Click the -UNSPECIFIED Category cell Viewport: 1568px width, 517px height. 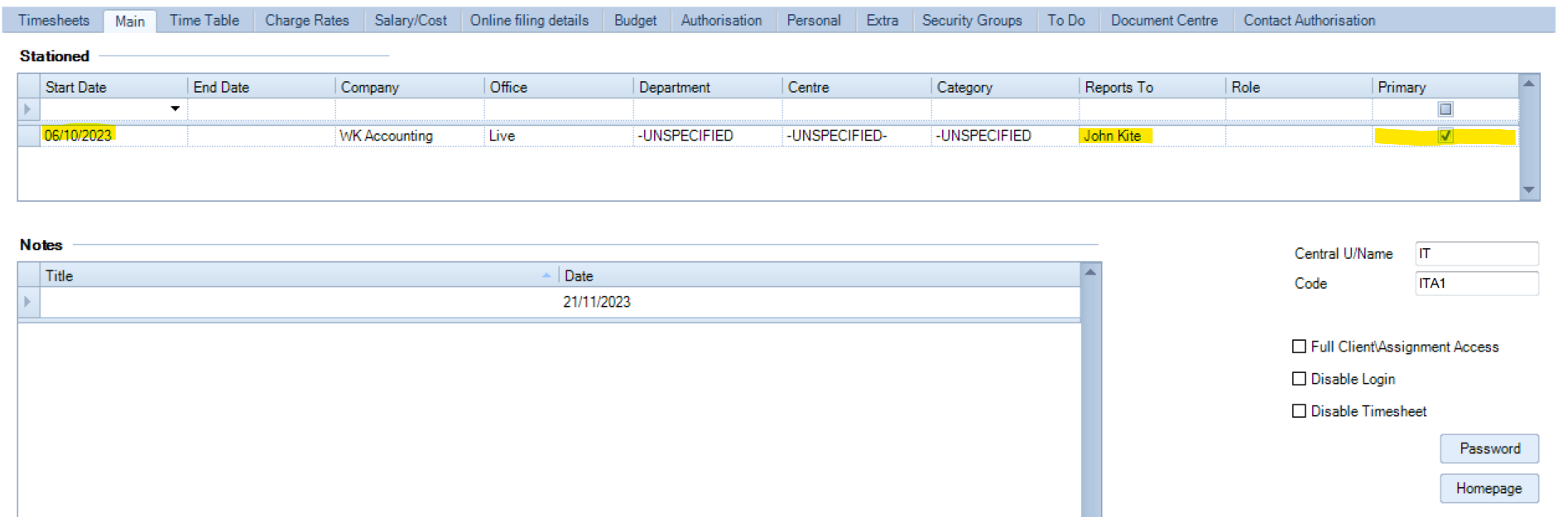(x=1005, y=136)
